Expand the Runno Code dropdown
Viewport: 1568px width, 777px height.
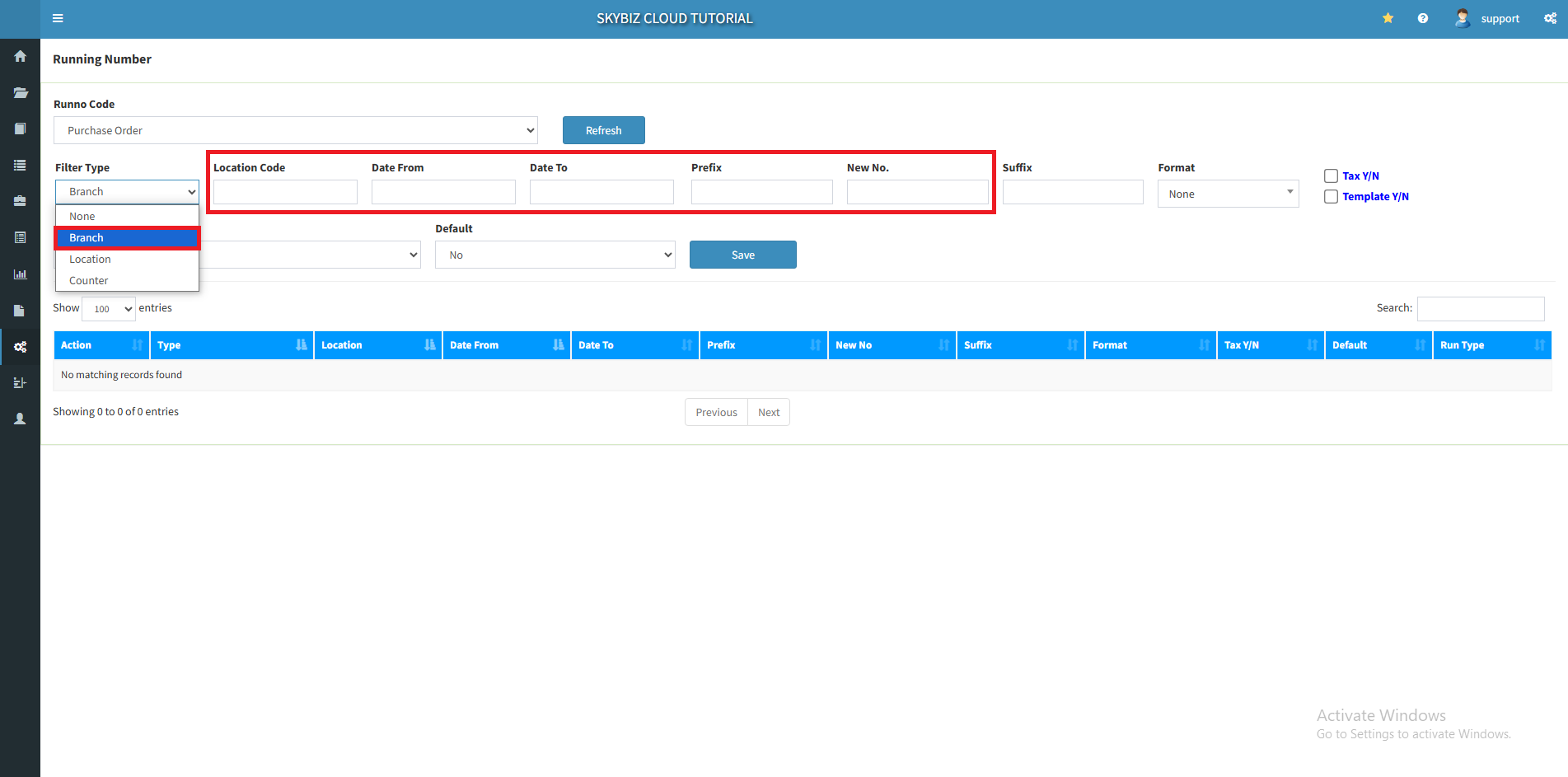coord(295,130)
